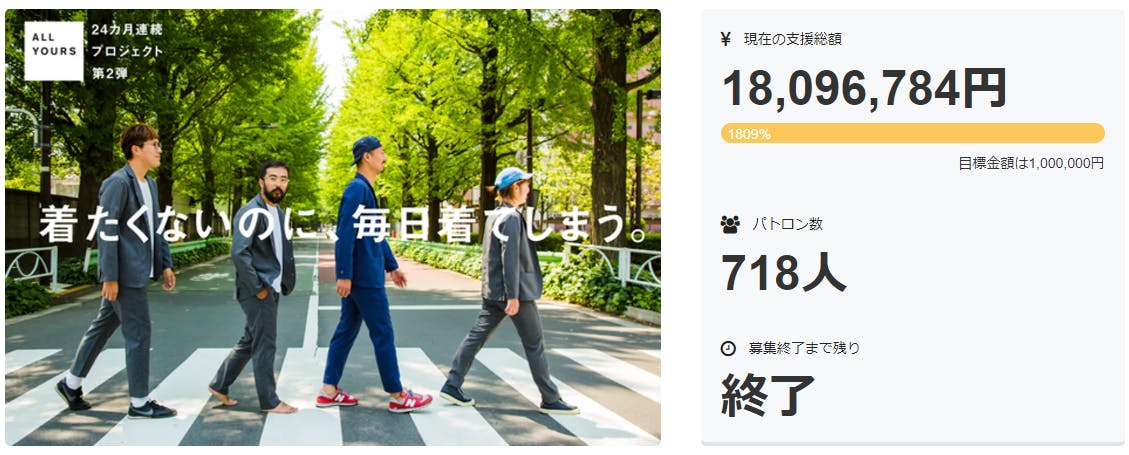Viewport: 1129px width, 455px height.
Task: Click the ALL YOURS logo box
Action: [53, 51]
